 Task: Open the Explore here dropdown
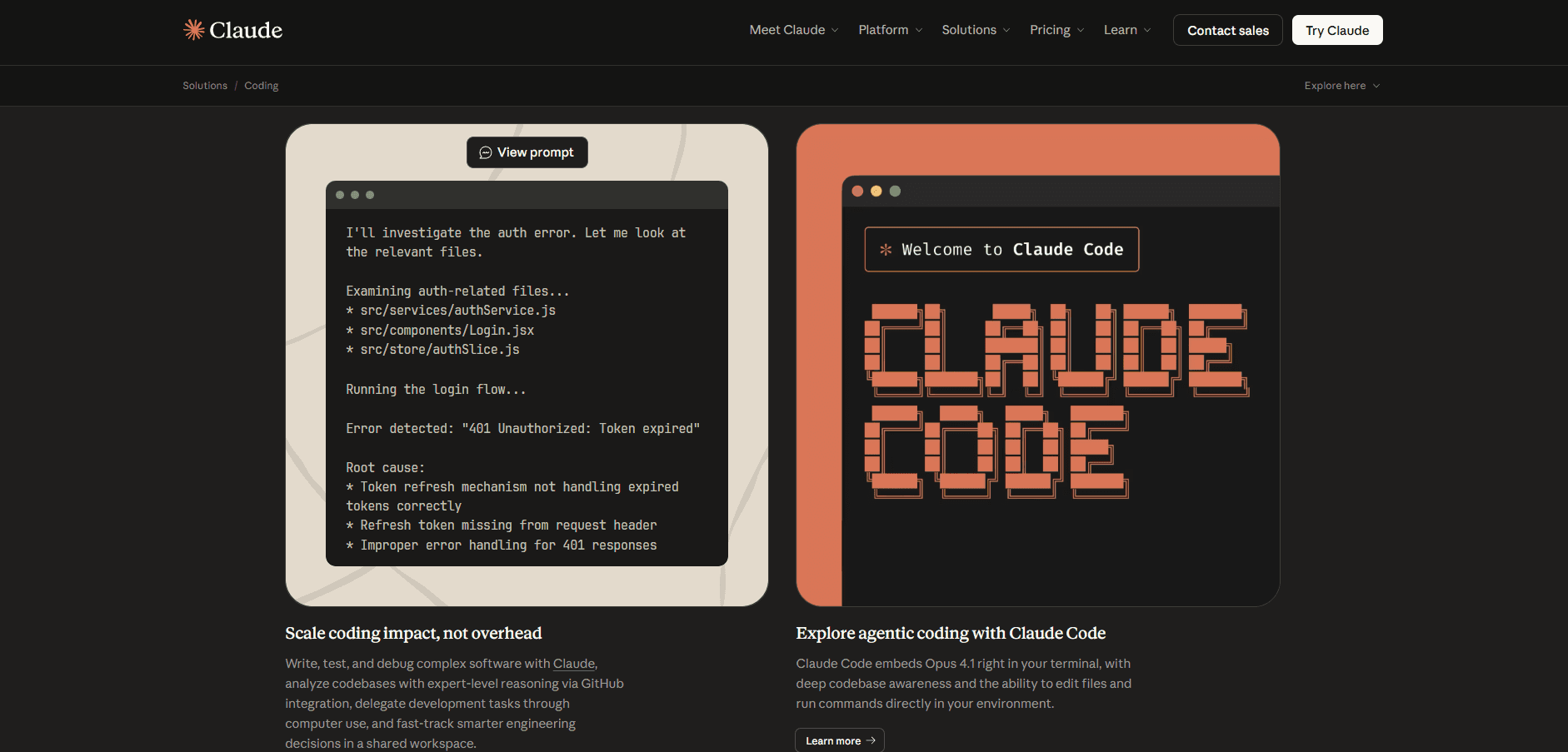(1342, 86)
